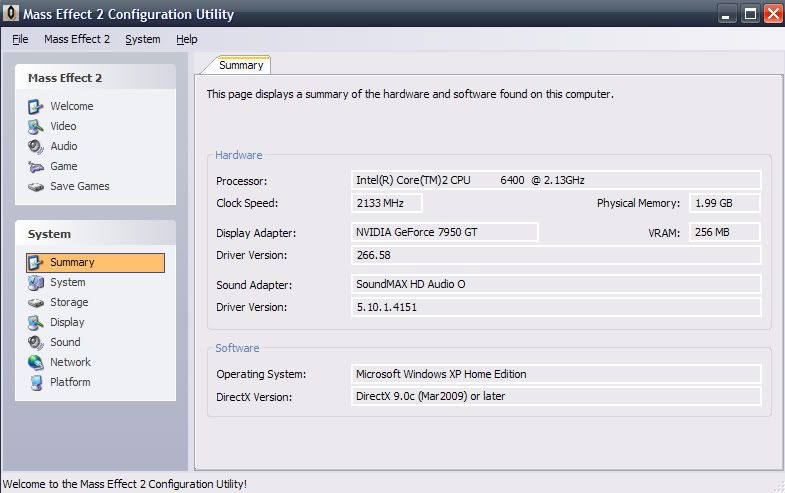
Task: Open the Video settings icon
Action: pyautogui.click(x=36, y=126)
